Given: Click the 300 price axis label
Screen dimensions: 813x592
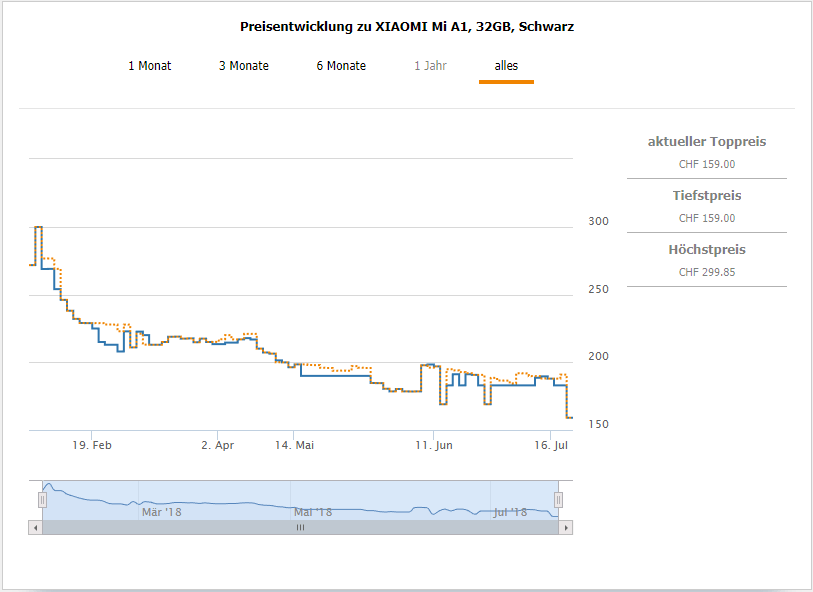Looking at the screenshot, I should [x=596, y=221].
